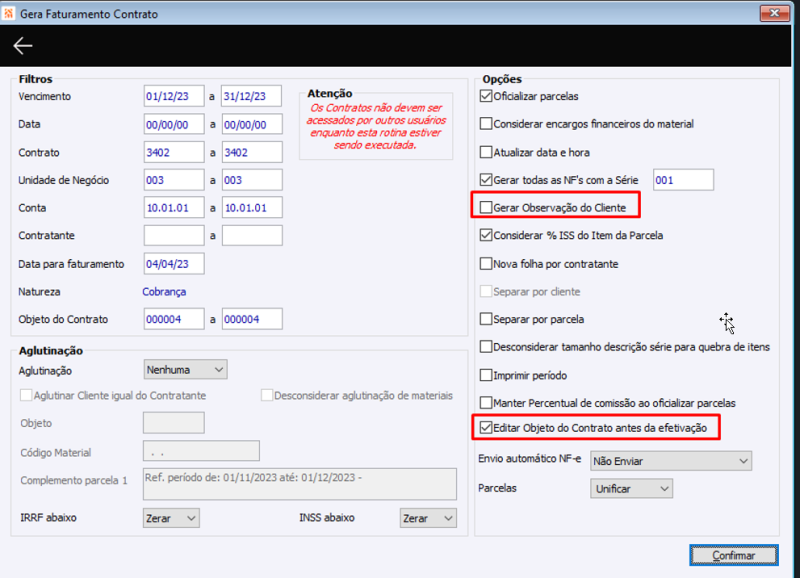Expand the INSS abaixo selector

point(428,518)
